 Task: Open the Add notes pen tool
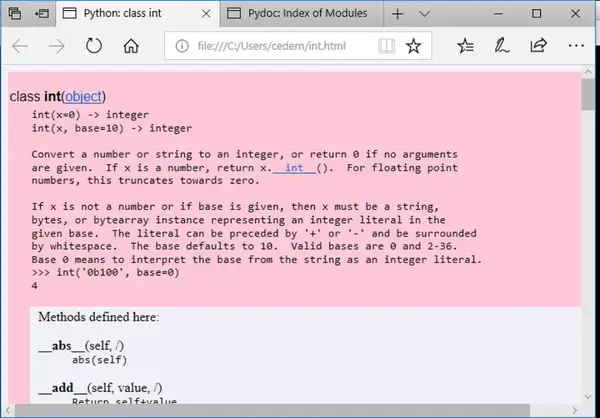(501, 46)
